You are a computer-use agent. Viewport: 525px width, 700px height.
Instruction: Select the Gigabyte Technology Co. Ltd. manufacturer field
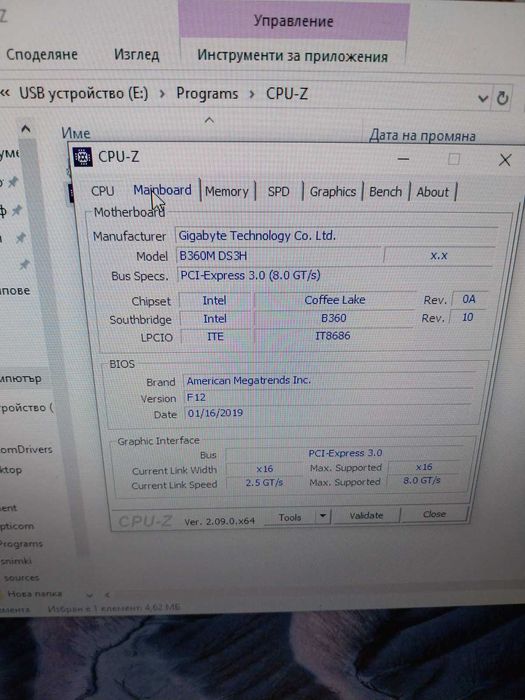(336, 235)
